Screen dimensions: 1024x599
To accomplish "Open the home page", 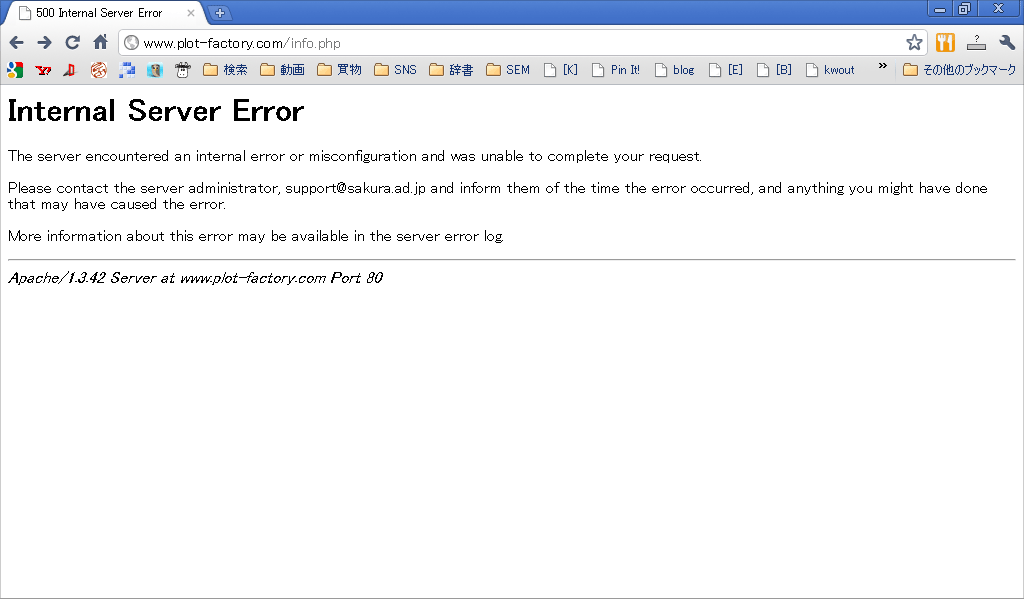I will 101,42.
